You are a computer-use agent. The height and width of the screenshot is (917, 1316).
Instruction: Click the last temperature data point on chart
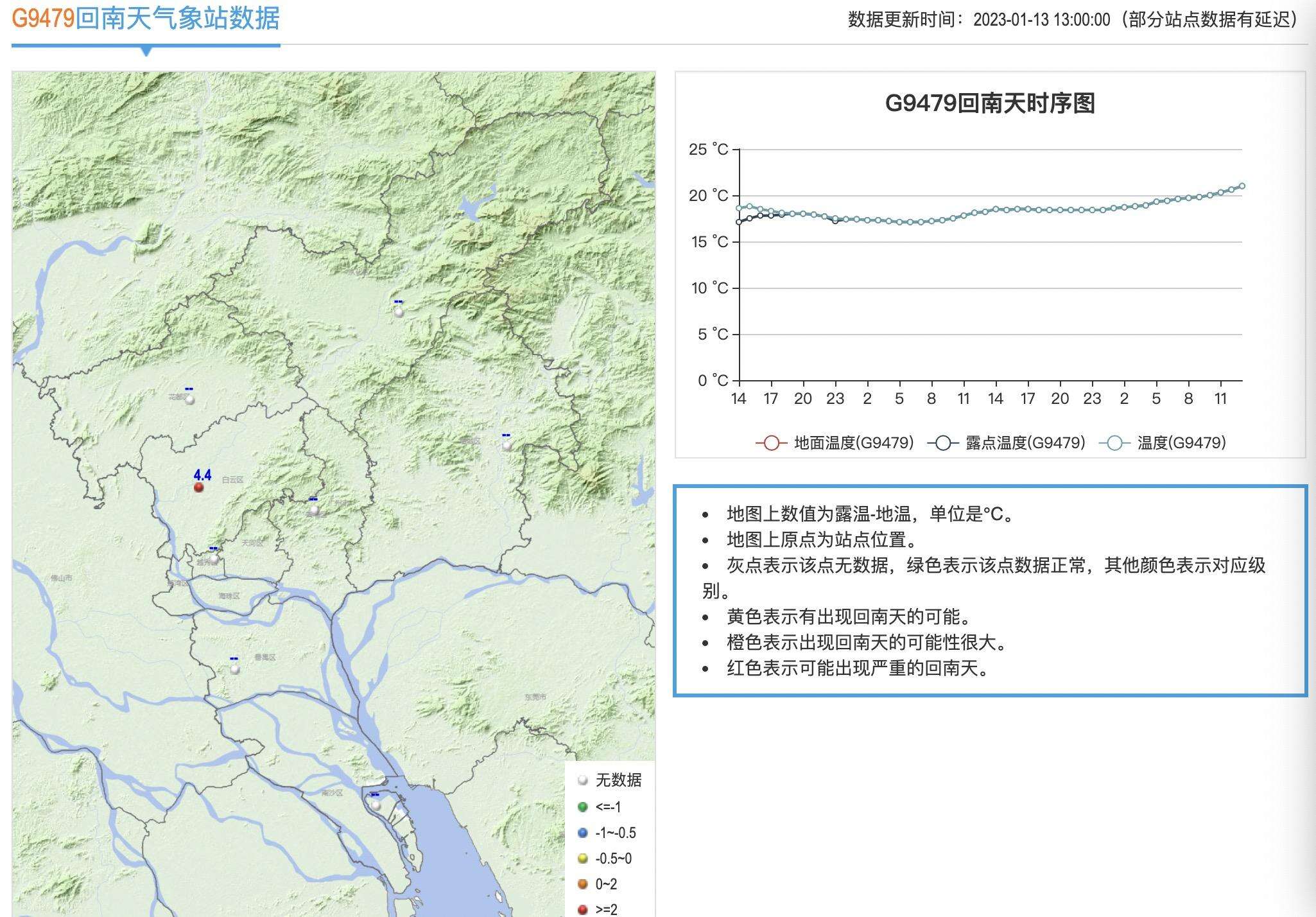(x=1242, y=186)
